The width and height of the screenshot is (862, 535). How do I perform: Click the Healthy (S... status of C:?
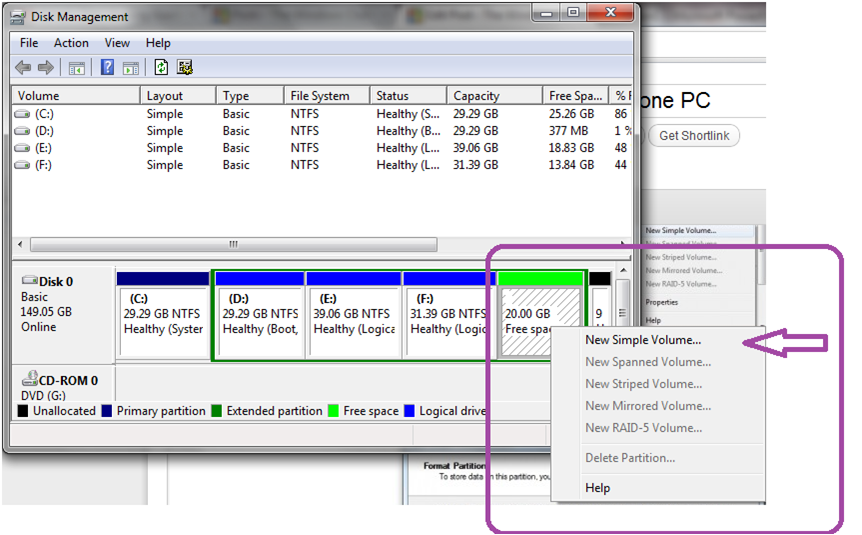(x=408, y=114)
